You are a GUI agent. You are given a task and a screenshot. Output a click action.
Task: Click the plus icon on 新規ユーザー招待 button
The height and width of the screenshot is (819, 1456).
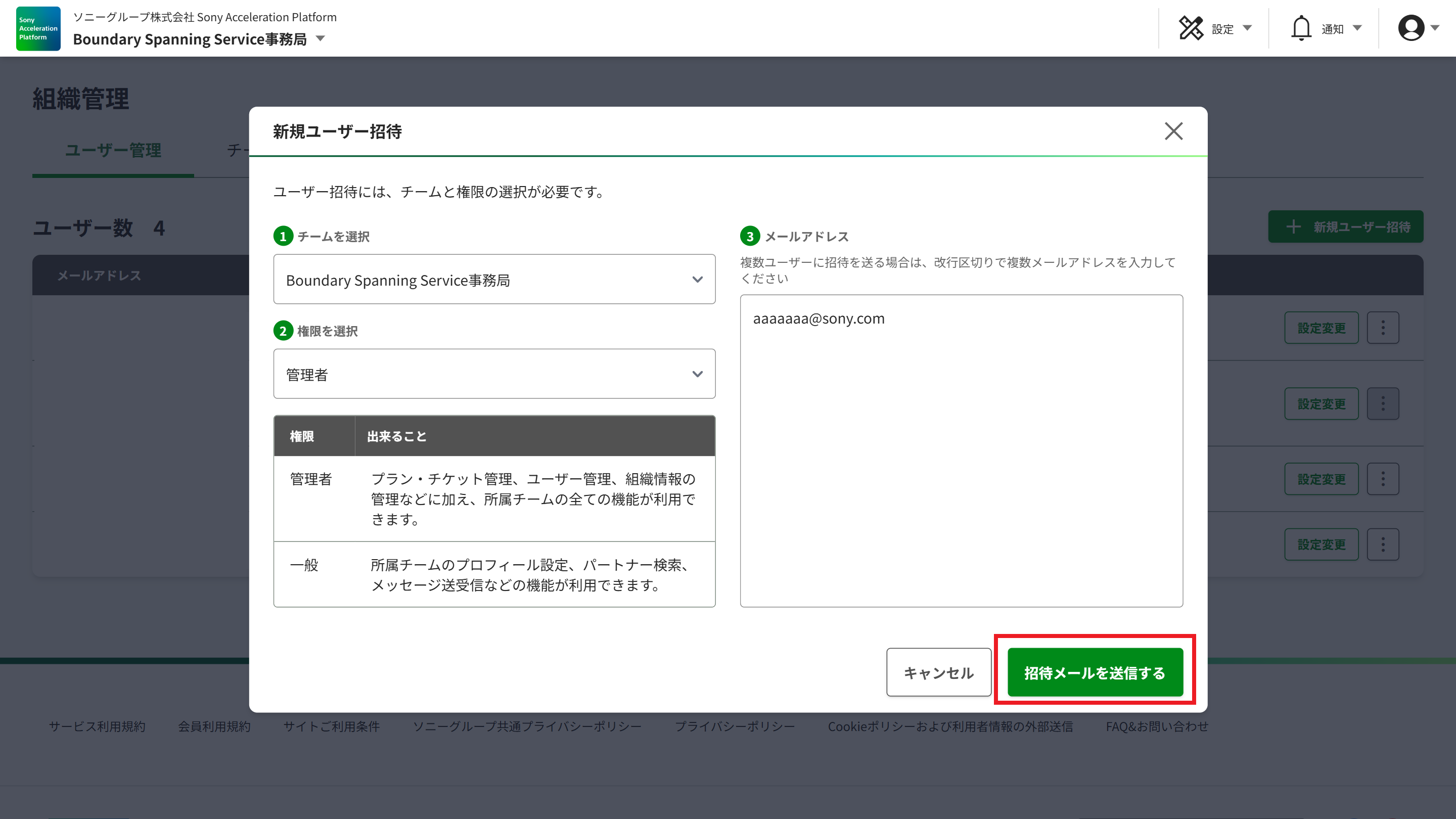(1294, 227)
